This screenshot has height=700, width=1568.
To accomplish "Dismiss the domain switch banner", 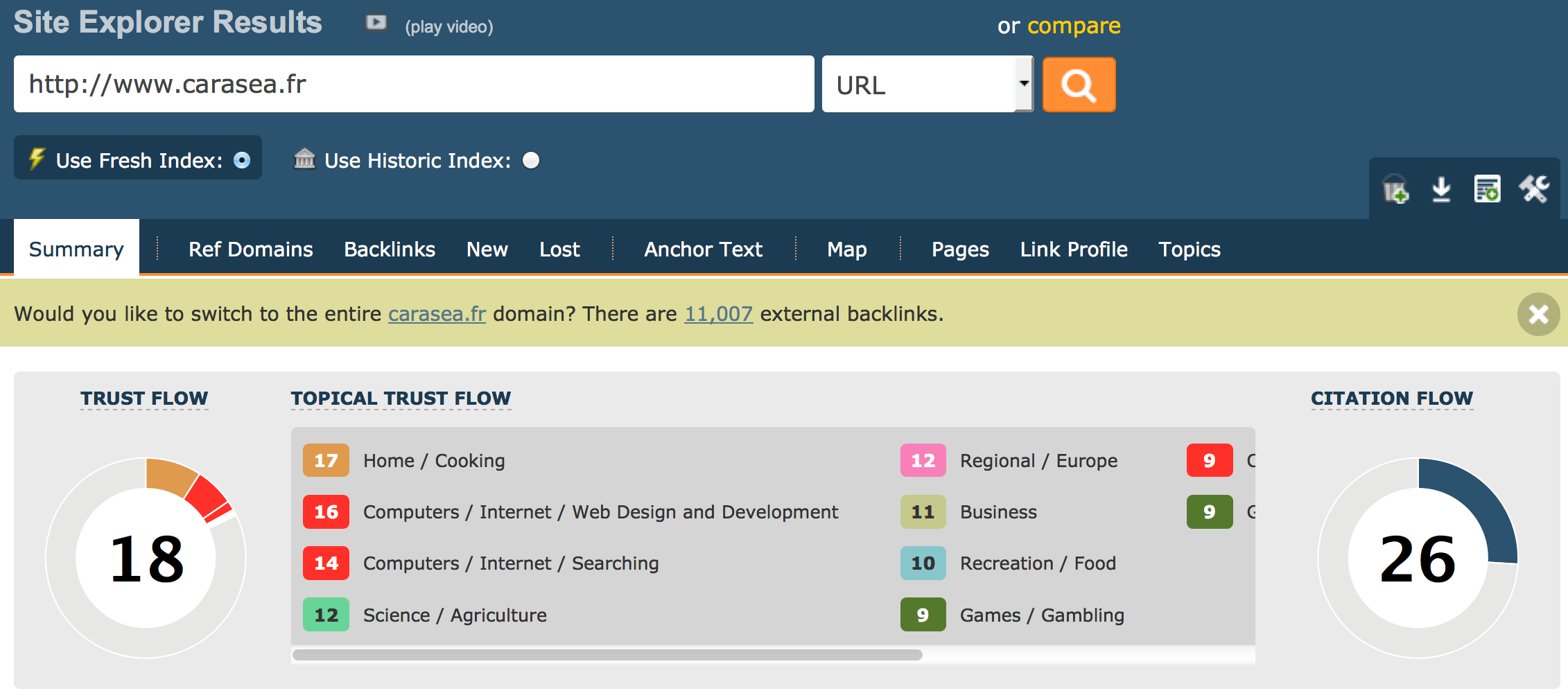I will point(1539,314).
